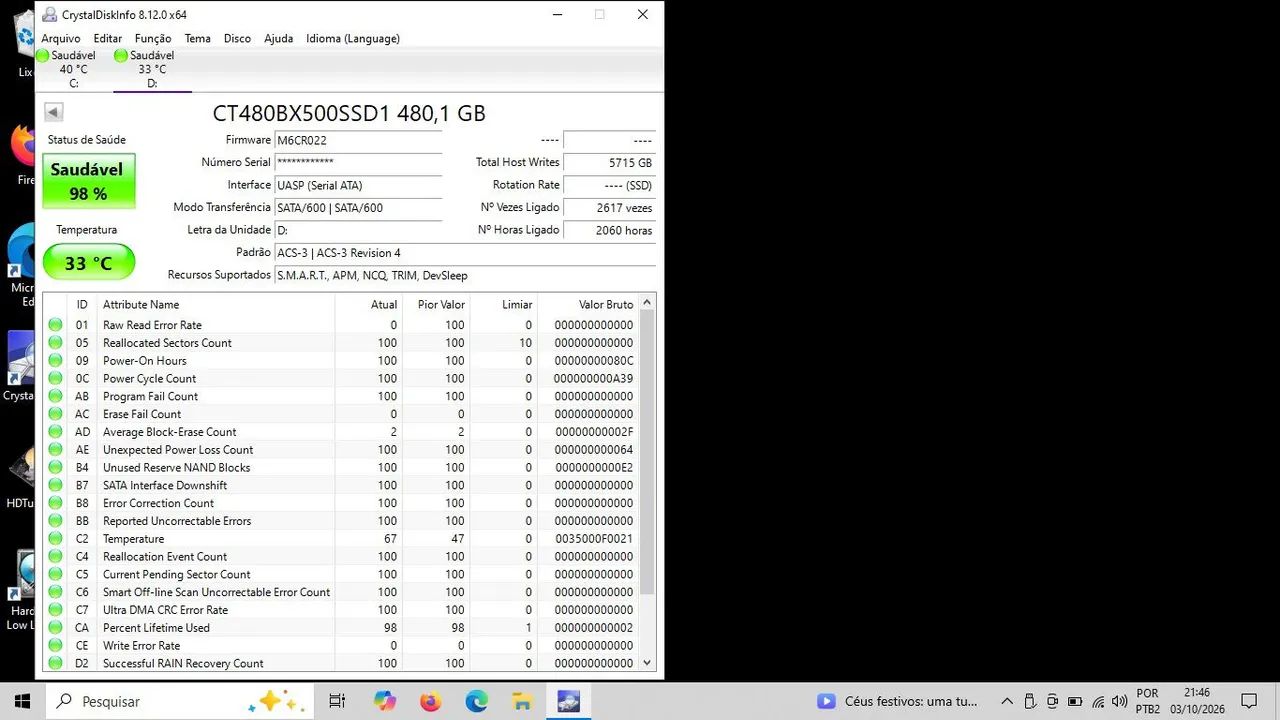The image size is (1280, 720).
Task: Select the Power-On Hours attribute row
Action: click(340, 361)
